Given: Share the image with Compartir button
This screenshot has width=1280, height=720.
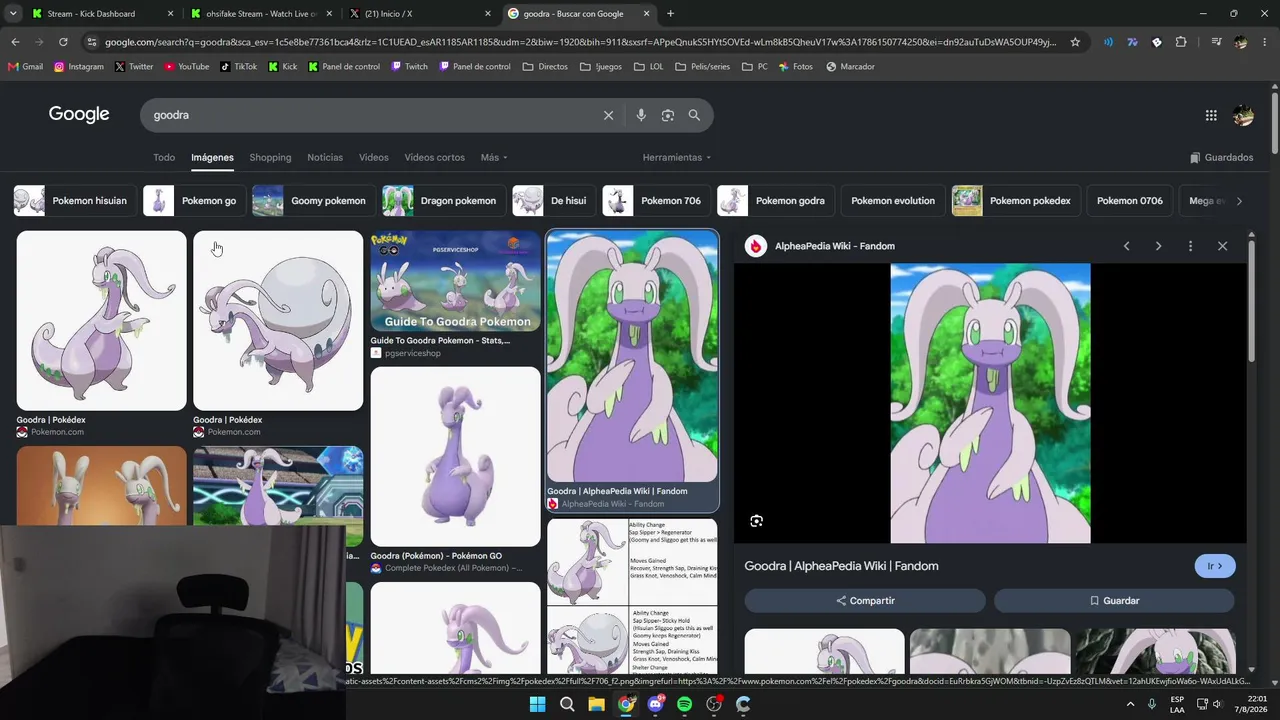Looking at the screenshot, I should tap(865, 601).
